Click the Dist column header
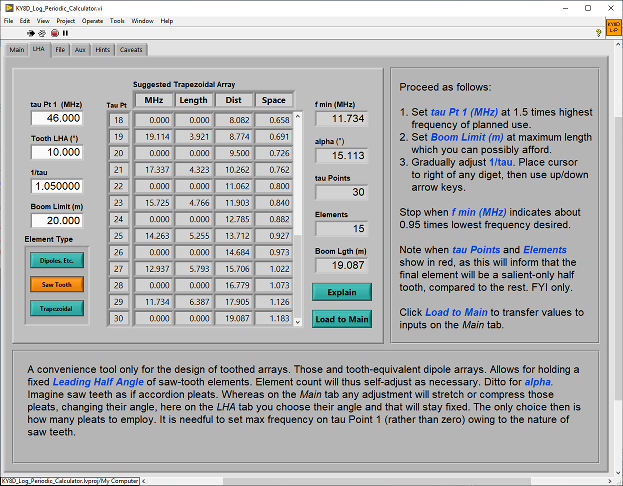 click(x=234, y=100)
